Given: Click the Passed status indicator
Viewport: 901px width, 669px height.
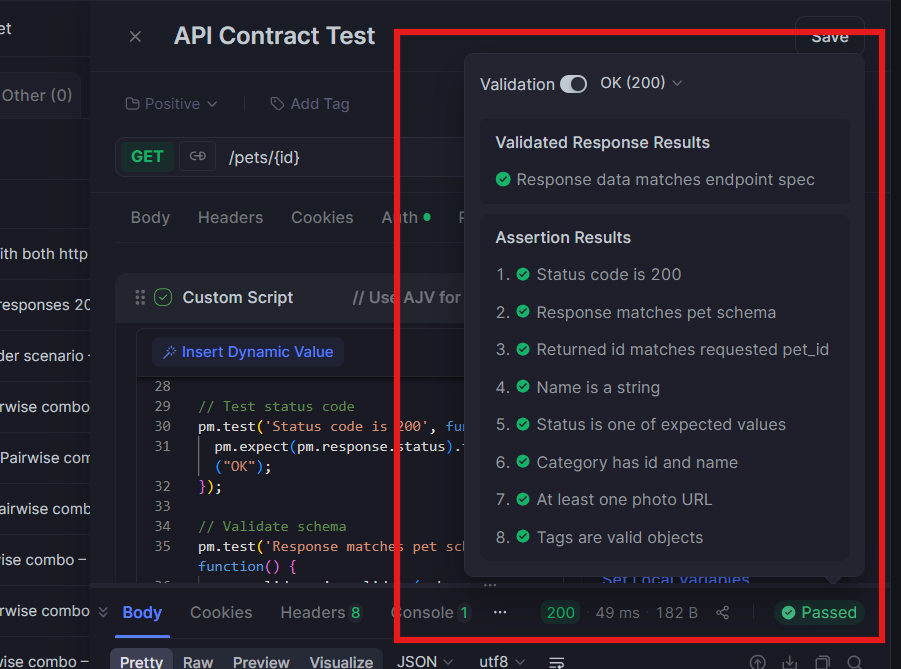Looking at the screenshot, I should coord(818,612).
